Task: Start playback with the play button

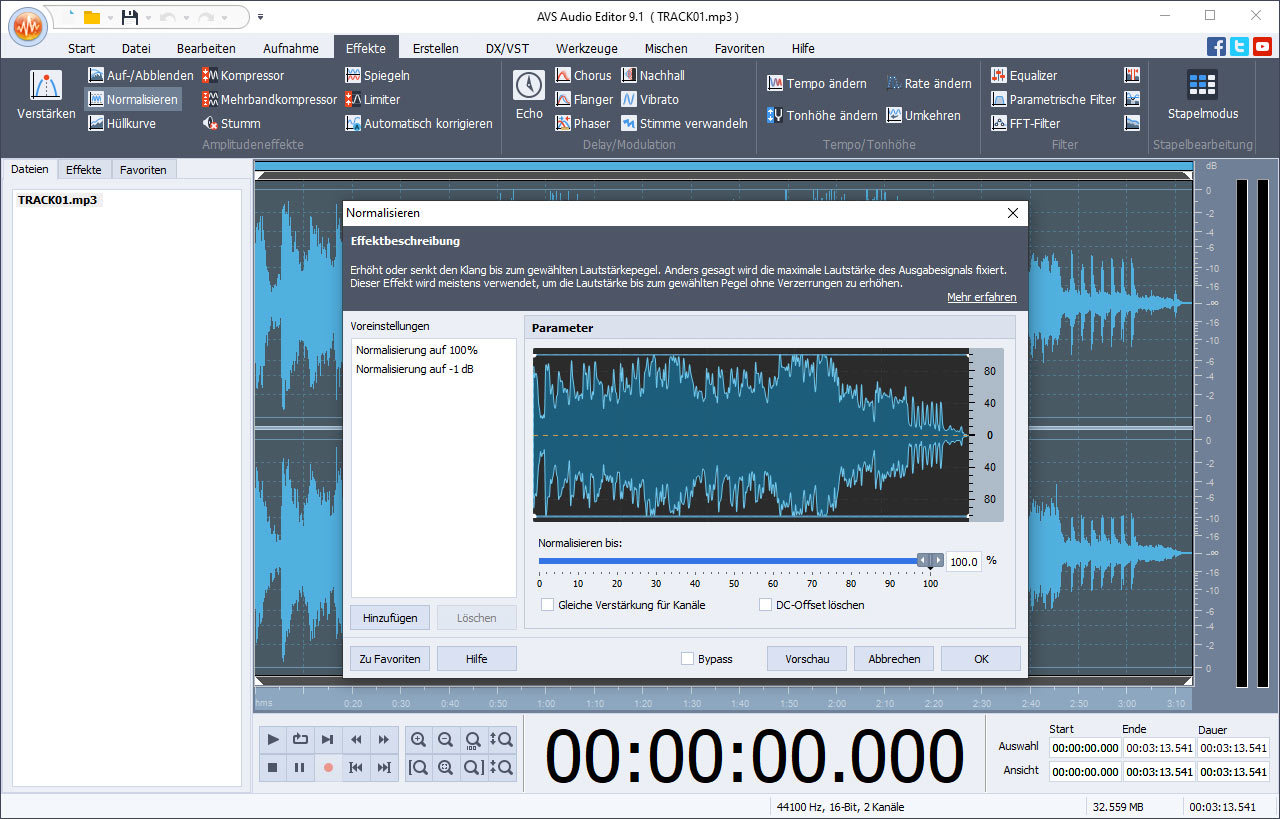Action: coord(273,740)
